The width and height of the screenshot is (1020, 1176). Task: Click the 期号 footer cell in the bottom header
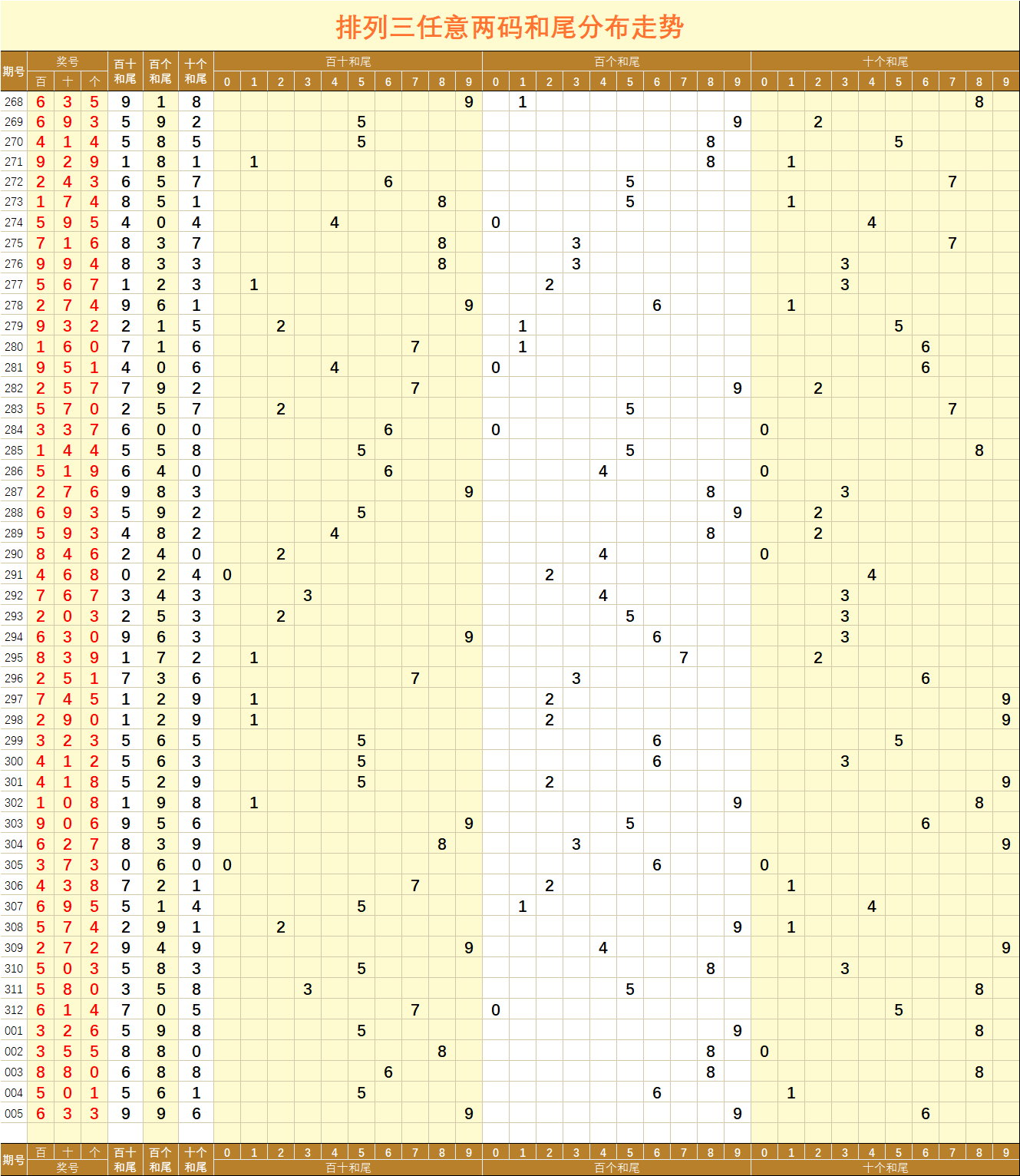(x=14, y=1160)
